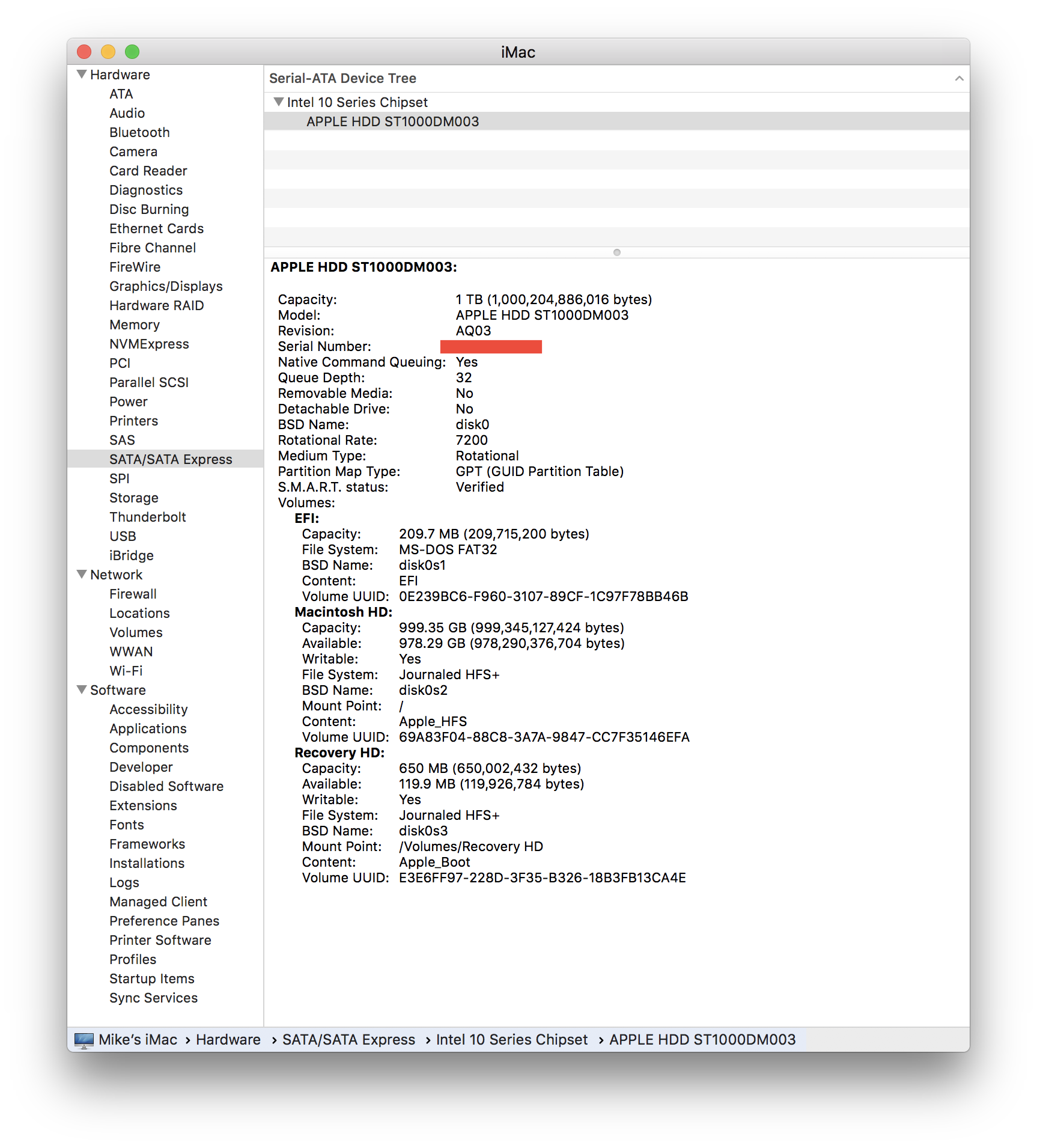Select FireWire in the sidebar
This screenshot has height=1148, width=1037.
(x=135, y=267)
